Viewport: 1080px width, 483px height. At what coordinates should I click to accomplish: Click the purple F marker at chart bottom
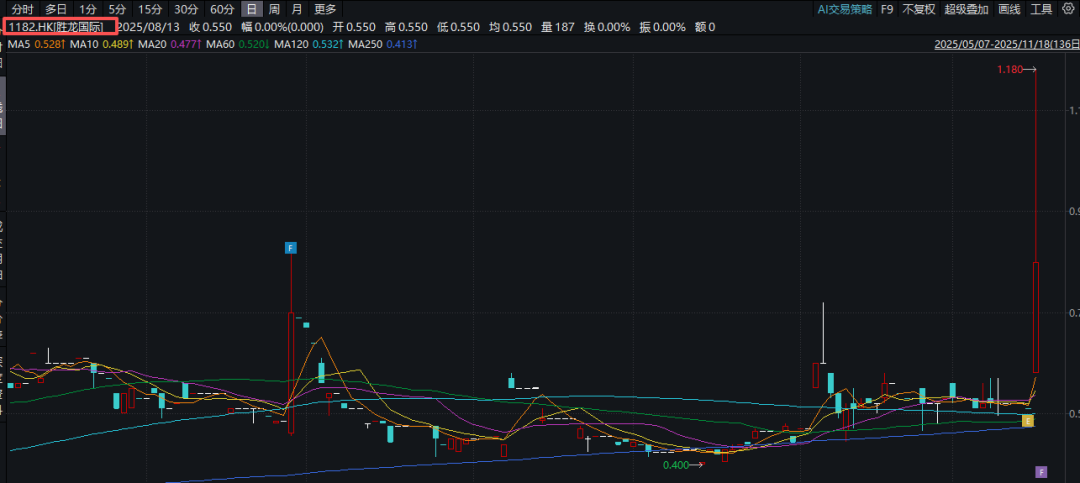click(x=1040, y=471)
